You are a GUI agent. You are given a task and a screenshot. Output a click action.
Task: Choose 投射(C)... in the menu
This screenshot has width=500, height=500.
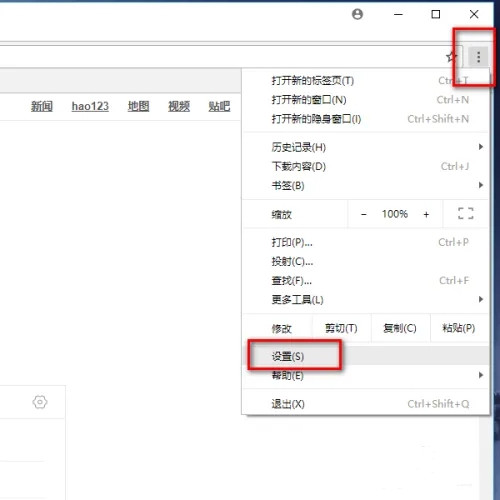[366, 261]
